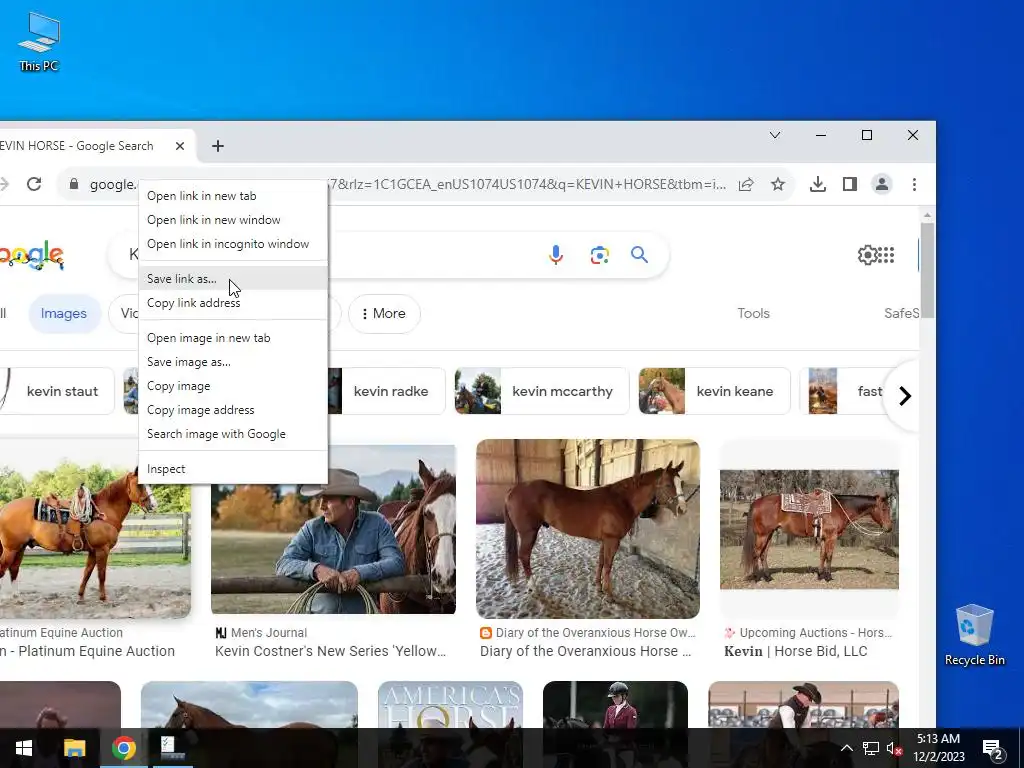Open Kevin | Horse Bid, LLC link
This screenshot has height=768, width=1024.
click(x=795, y=651)
